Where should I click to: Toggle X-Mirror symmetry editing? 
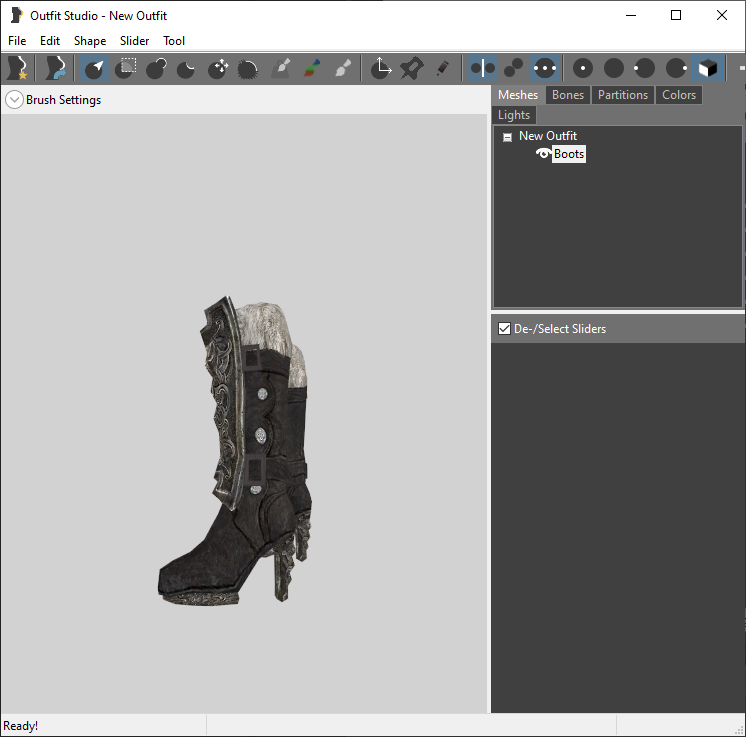pos(482,69)
